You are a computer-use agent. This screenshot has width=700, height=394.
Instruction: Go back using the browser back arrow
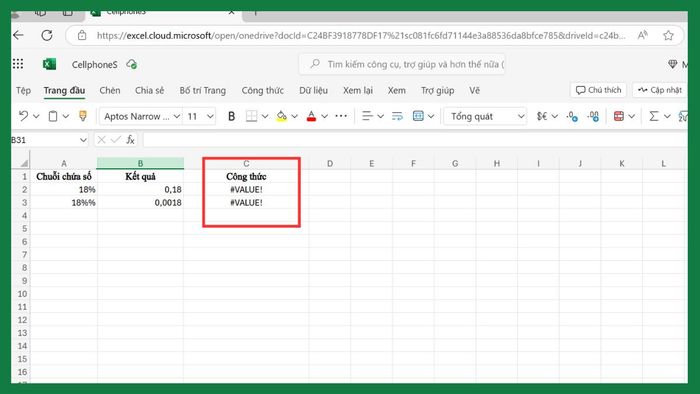pos(18,35)
